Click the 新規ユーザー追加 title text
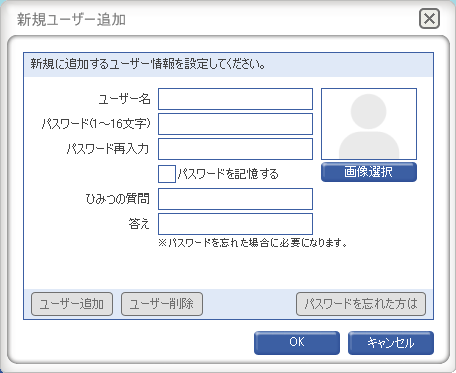The width and height of the screenshot is (456, 373). (71, 20)
